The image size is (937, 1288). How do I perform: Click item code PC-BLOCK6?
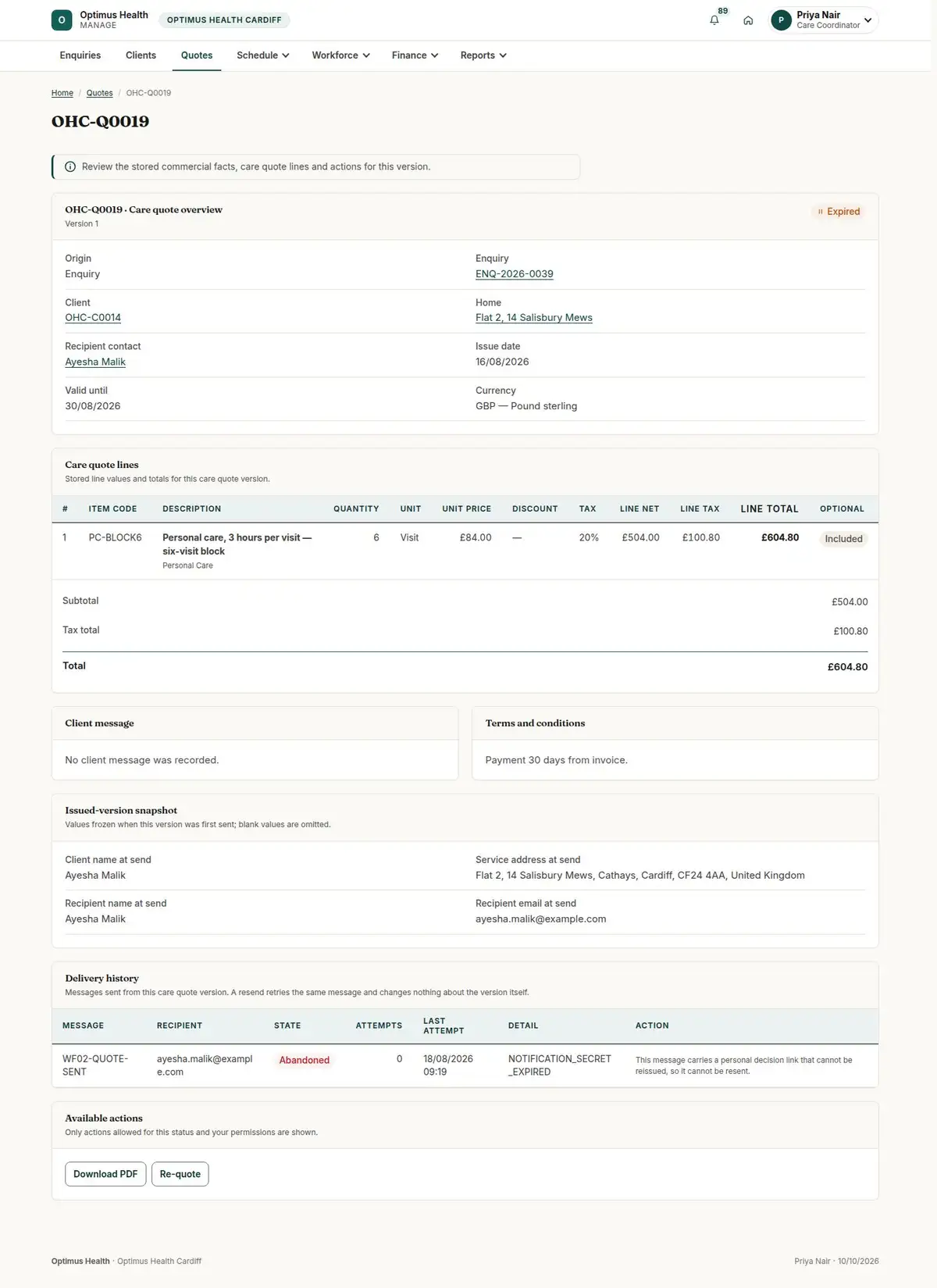pyautogui.click(x=116, y=538)
